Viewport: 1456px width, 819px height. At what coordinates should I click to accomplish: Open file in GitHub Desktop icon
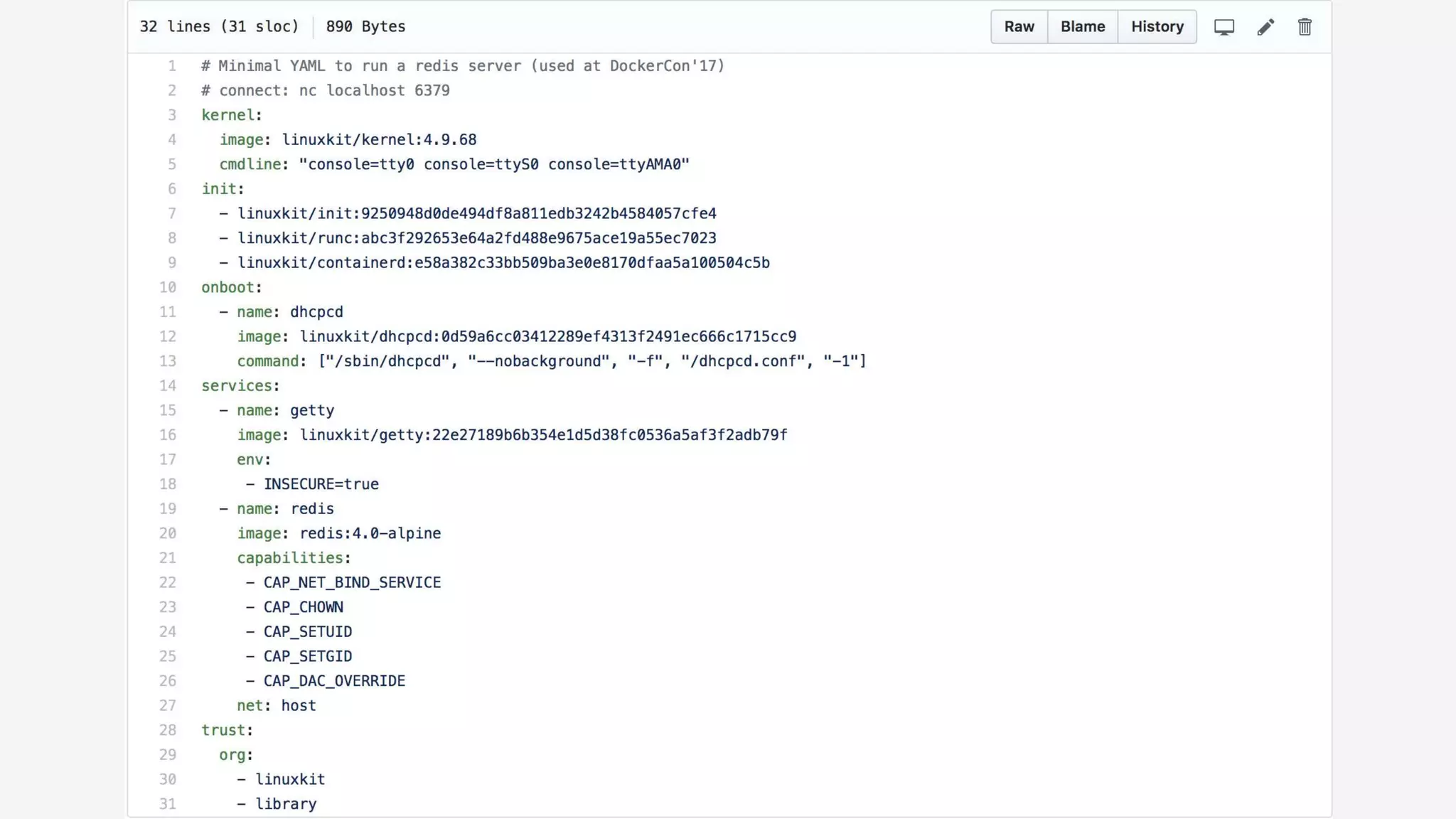coord(1224,27)
